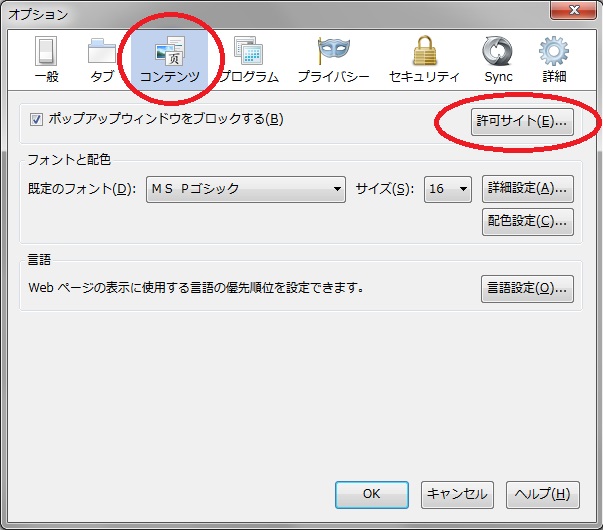This screenshot has height=530, width=603.
Task: Open font 詳細設定 dialog
Action: click(x=527, y=188)
